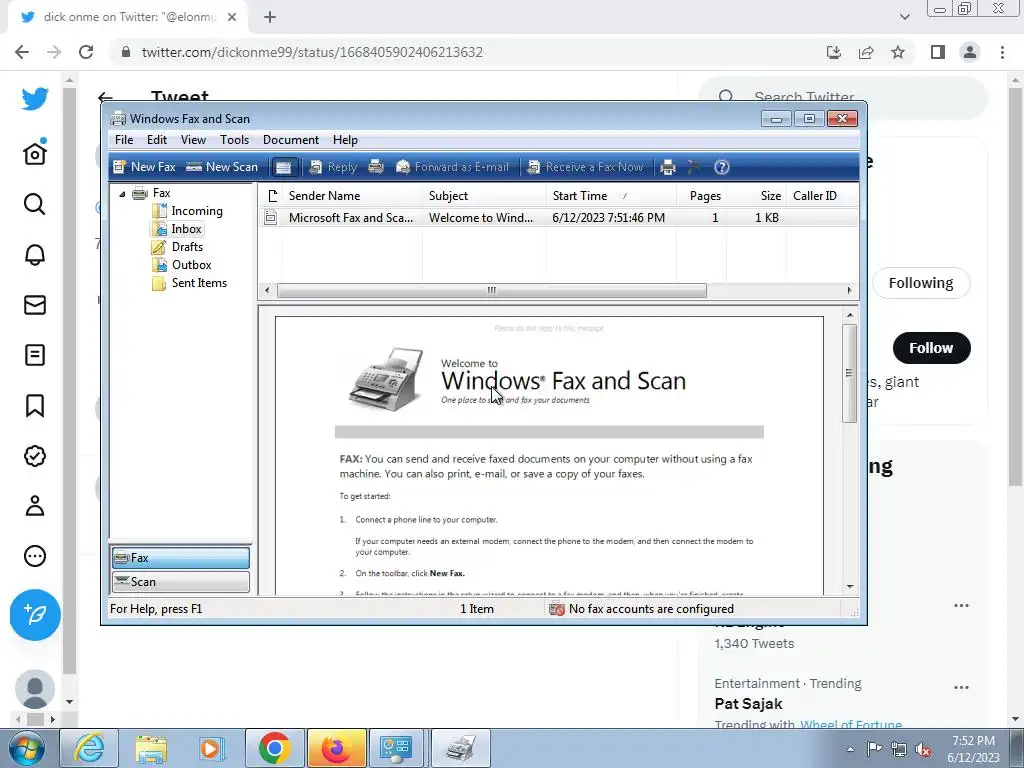Sort by Sender Name column

coord(353,196)
